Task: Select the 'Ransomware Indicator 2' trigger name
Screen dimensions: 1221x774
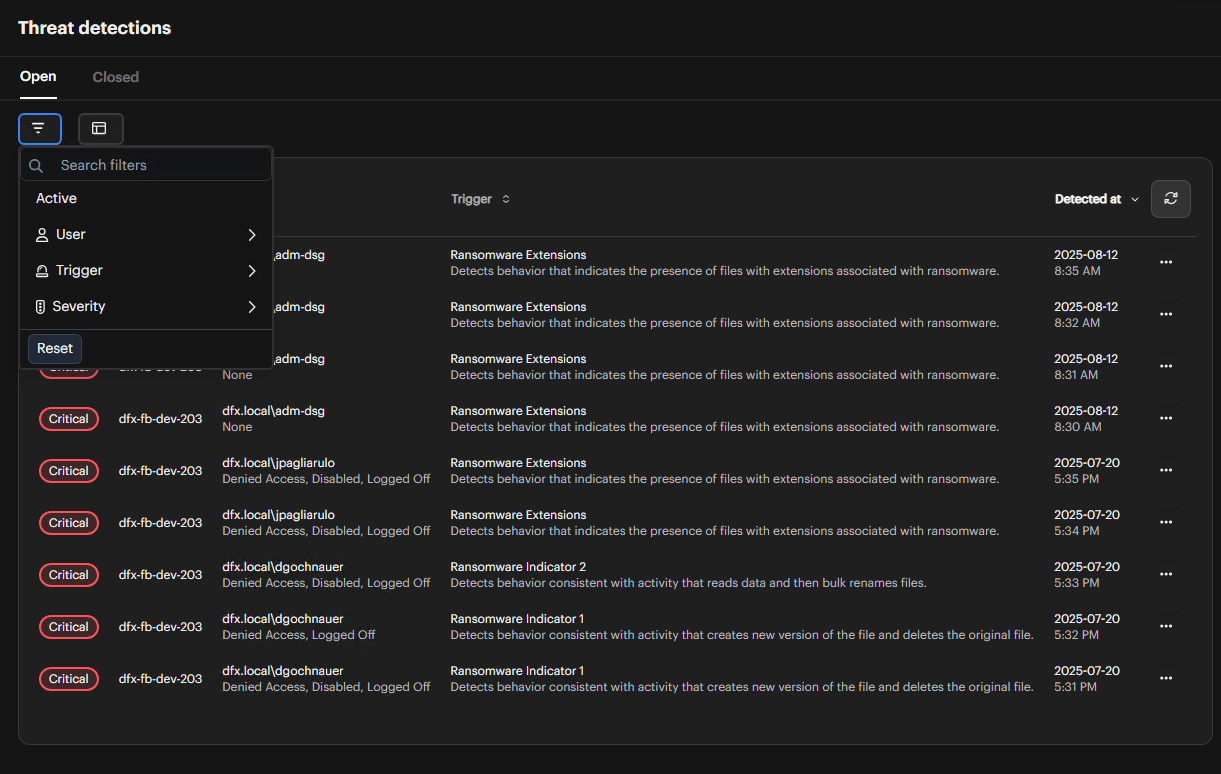Action: click(518, 567)
